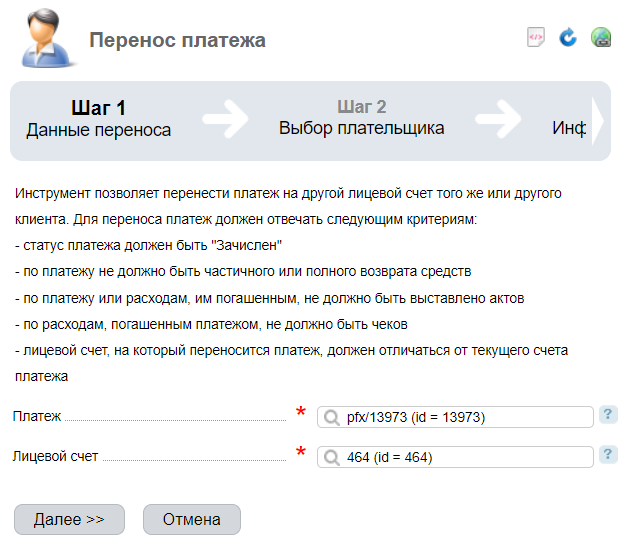Click text не должно быть выставлено актов
Screen dimensions: 625x541
[x=414, y=298]
